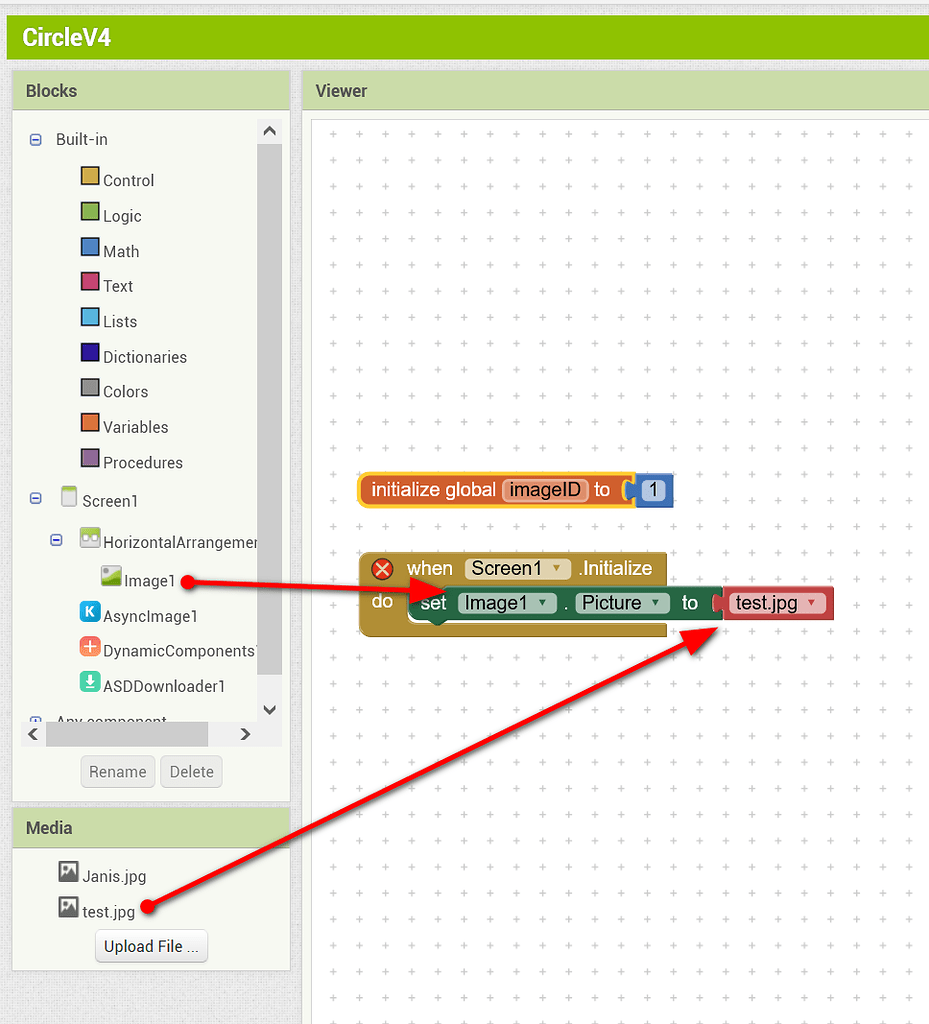Image resolution: width=929 pixels, height=1024 pixels.
Task: Delete the Screen1.Initialize block via red X
Action: pyautogui.click(x=383, y=569)
